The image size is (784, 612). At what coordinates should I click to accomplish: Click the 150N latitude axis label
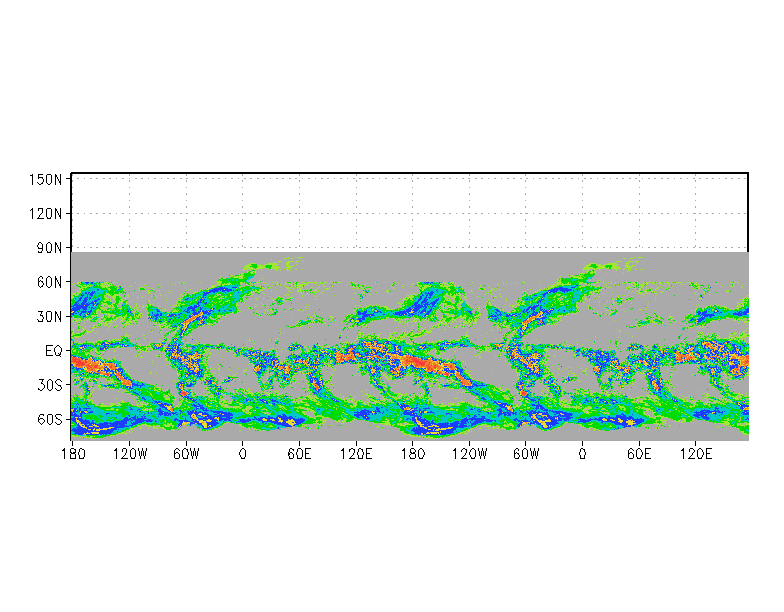(x=45, y=180)
